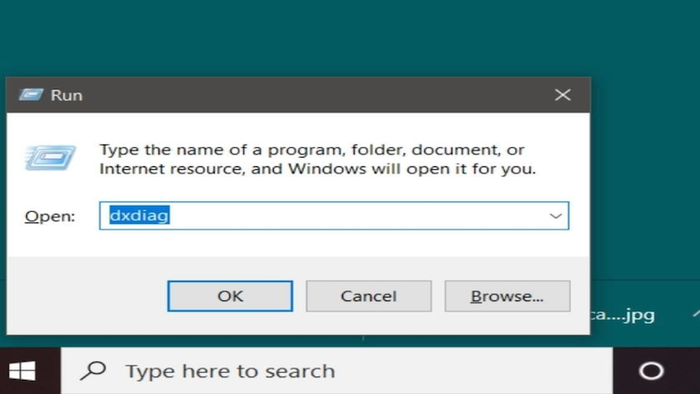Click the large Run icon inside the dialog

[x=50, y=158]
